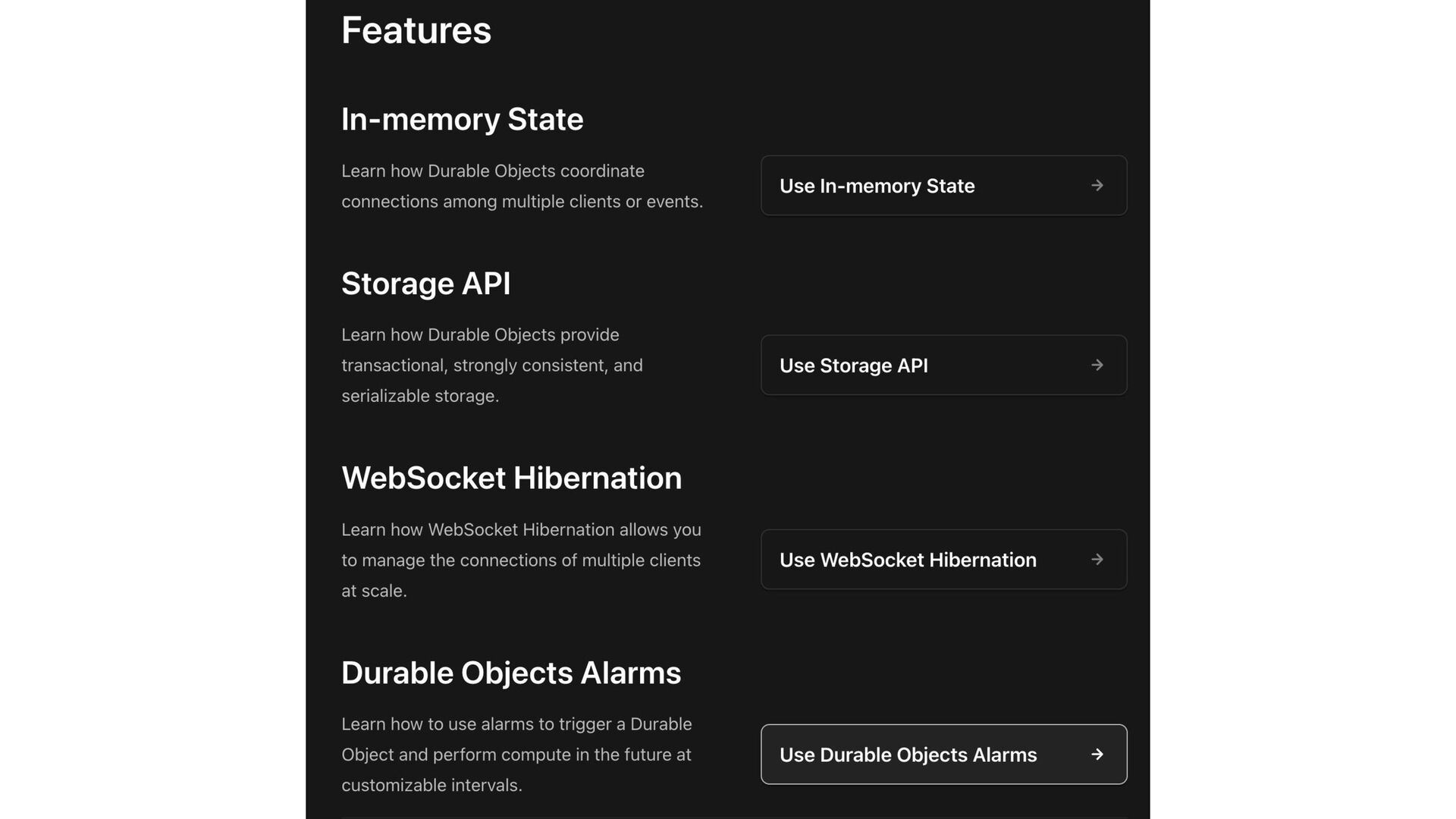Image resolution: width=1456 pixels, height=819 pixels.
Task: Open the Use Storage API link
Action: coord(943,365)
